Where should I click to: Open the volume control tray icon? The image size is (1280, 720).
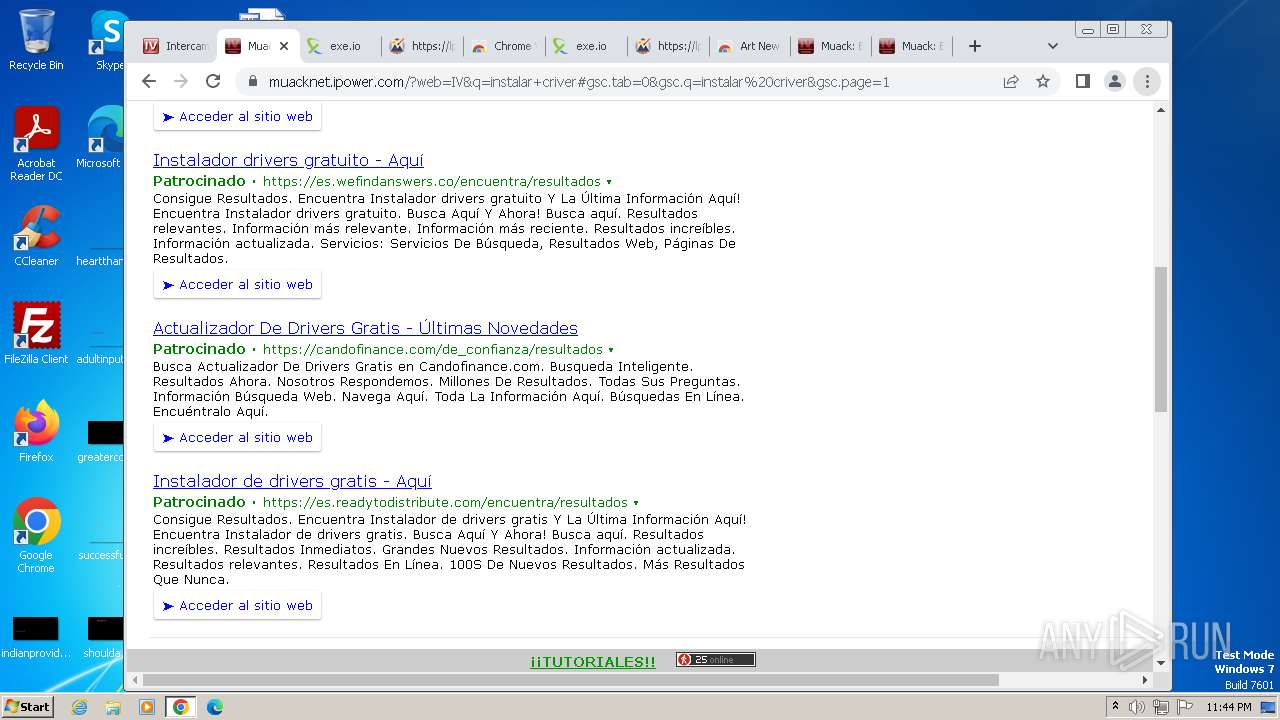[1137, 707]
